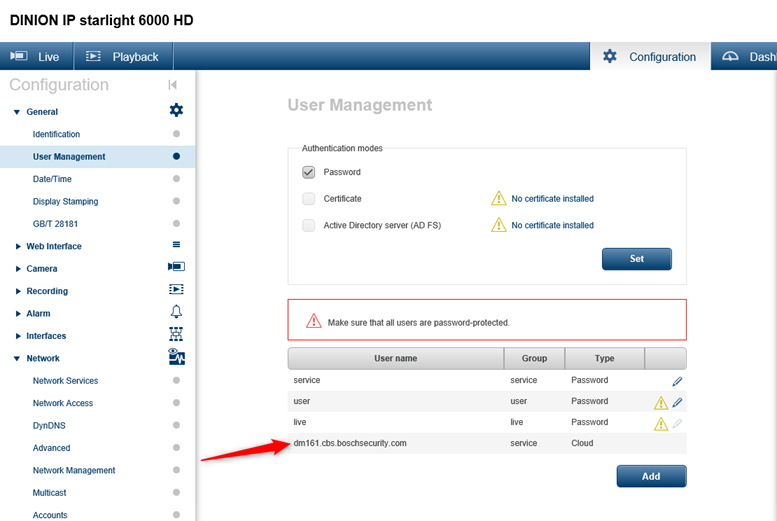Image resolution: width=777 pixels, height=521 pixels.
Task: Open Display Stamping settings
Action: 65,201
